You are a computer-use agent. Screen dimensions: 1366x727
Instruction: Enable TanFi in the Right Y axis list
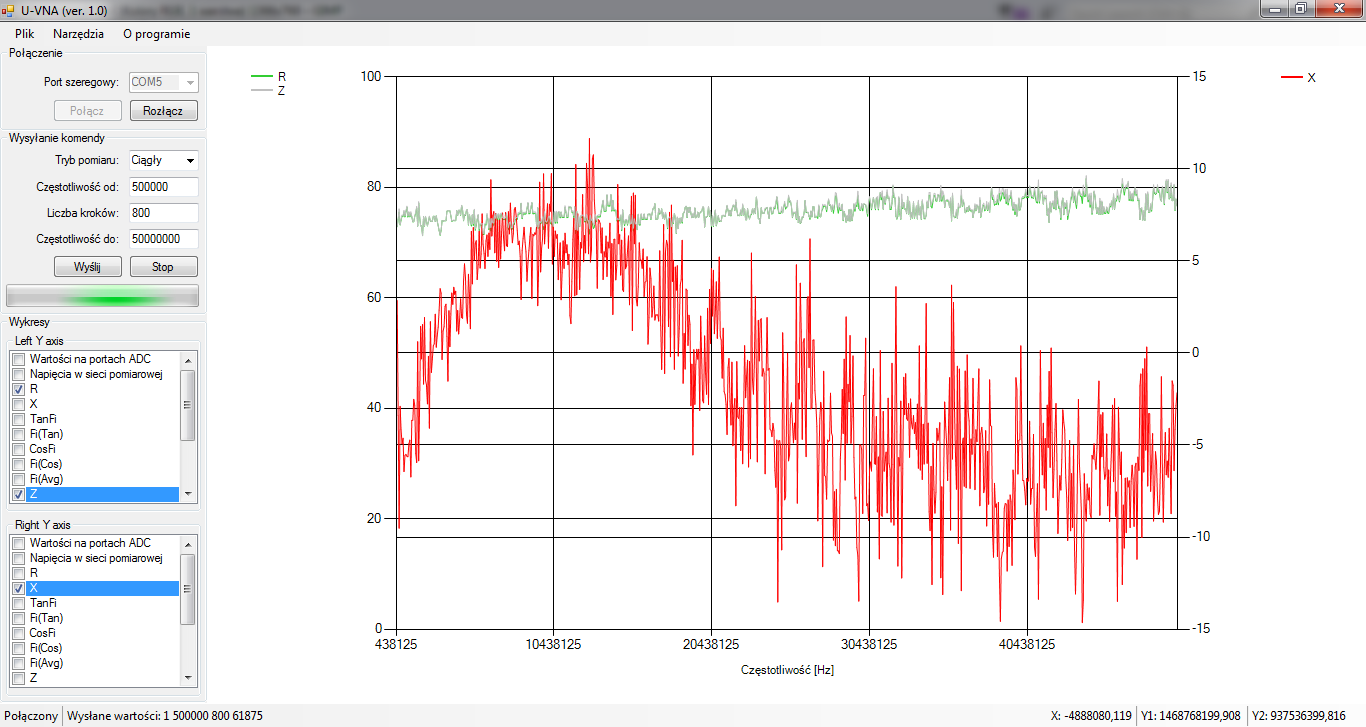[x=18, y=603]
